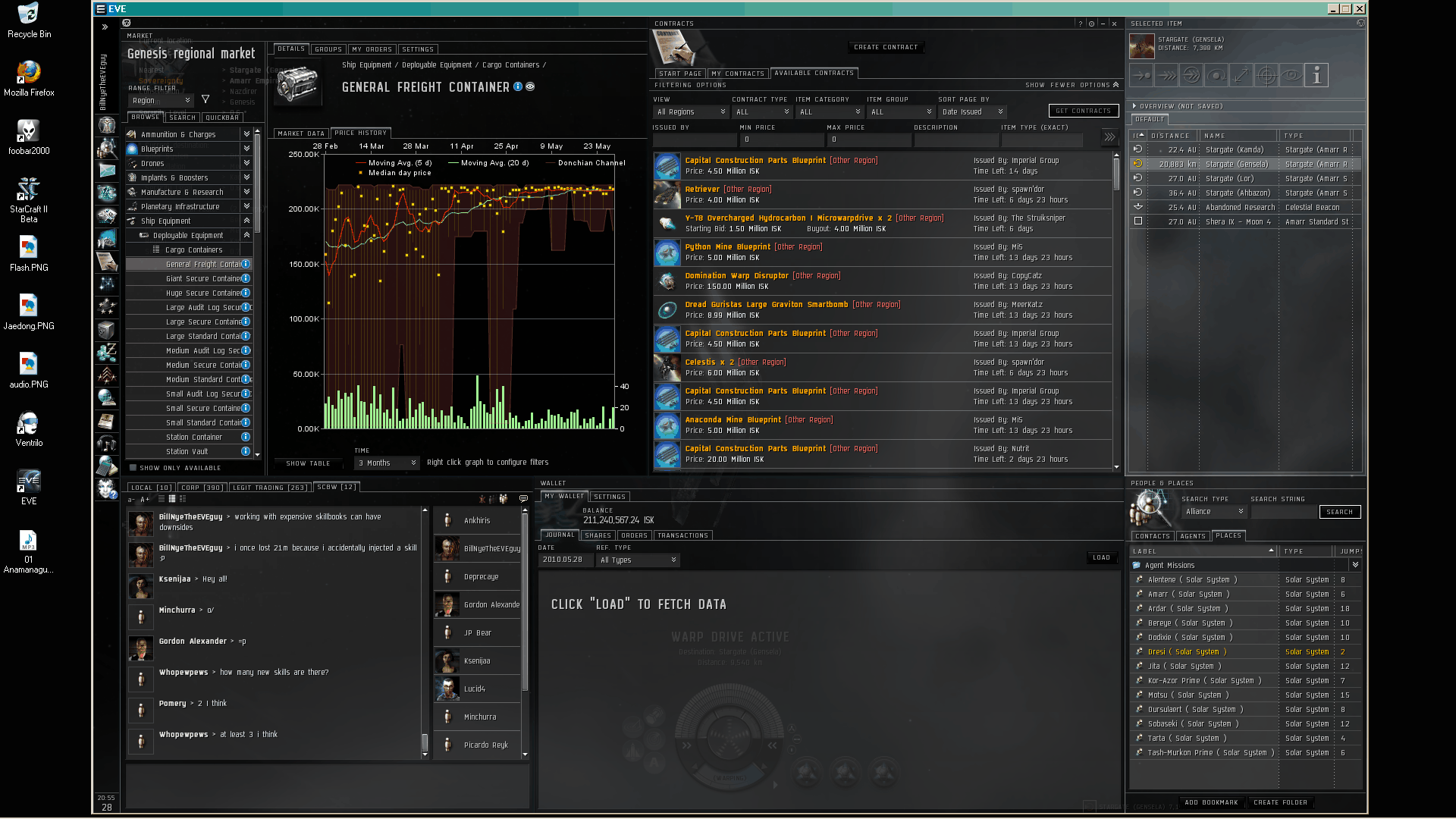Expand Overview (Not Saved) header triangle
Viewport: 1456px width, 819px height.
pyautogui.click(x=1134, y=106)
